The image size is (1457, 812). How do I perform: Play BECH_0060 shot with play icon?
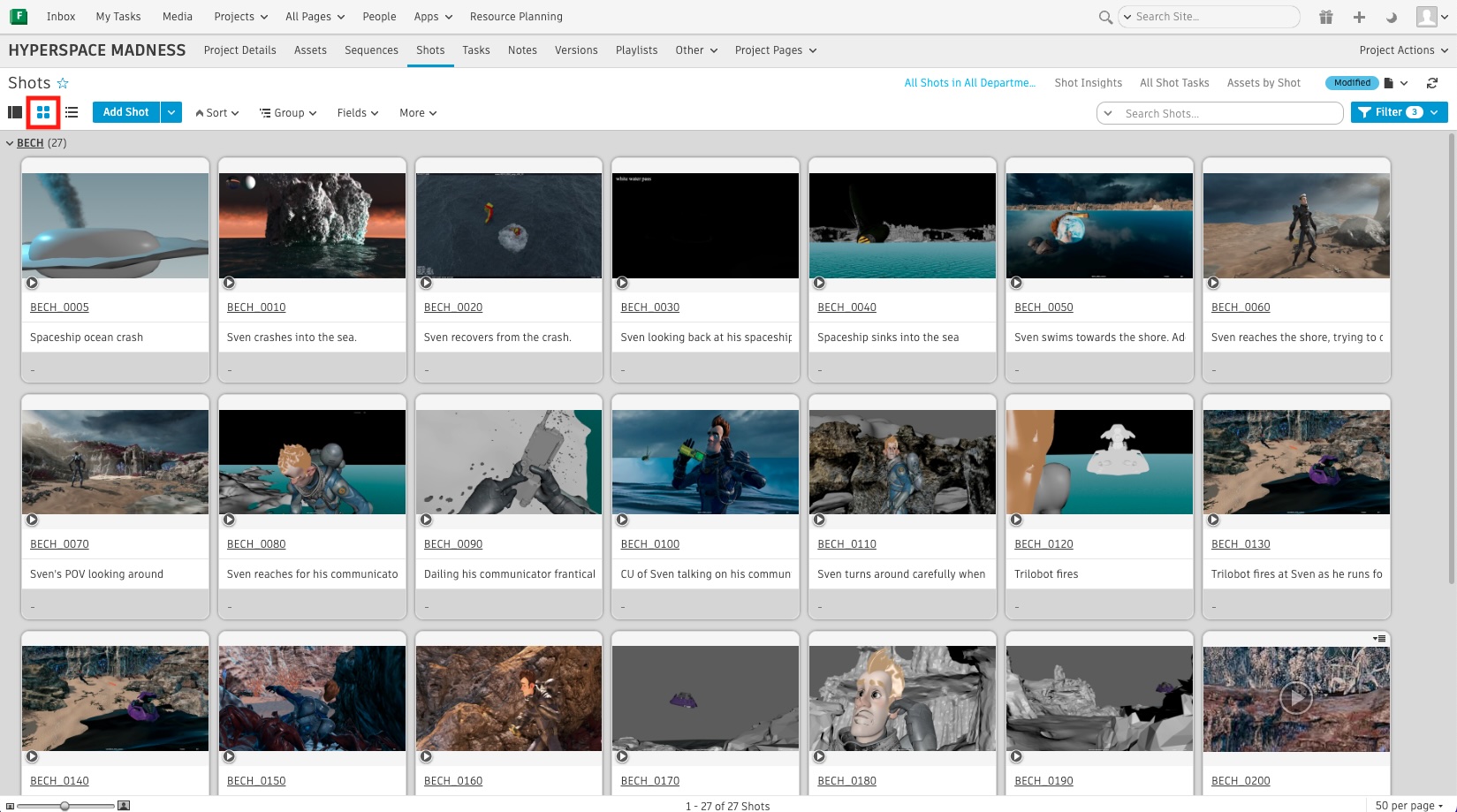[1213, 284]
